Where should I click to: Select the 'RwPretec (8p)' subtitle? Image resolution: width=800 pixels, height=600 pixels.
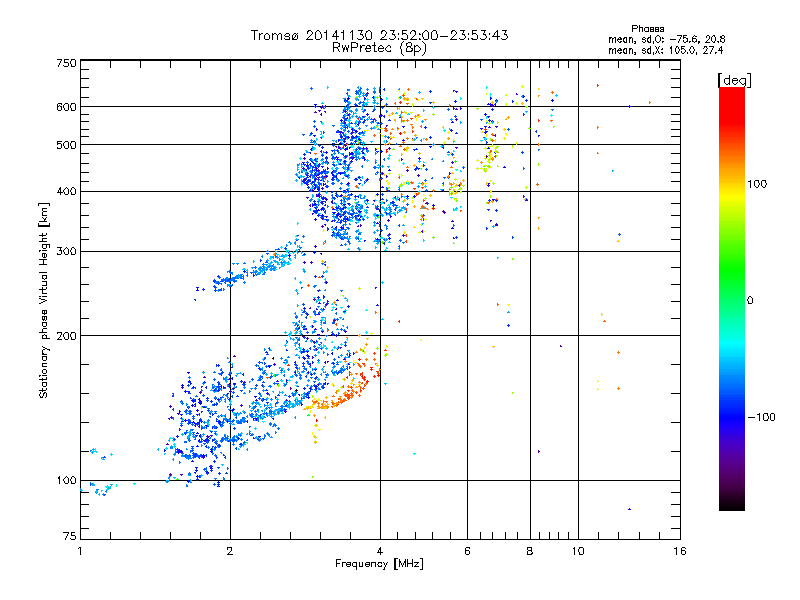pos(379,48)
